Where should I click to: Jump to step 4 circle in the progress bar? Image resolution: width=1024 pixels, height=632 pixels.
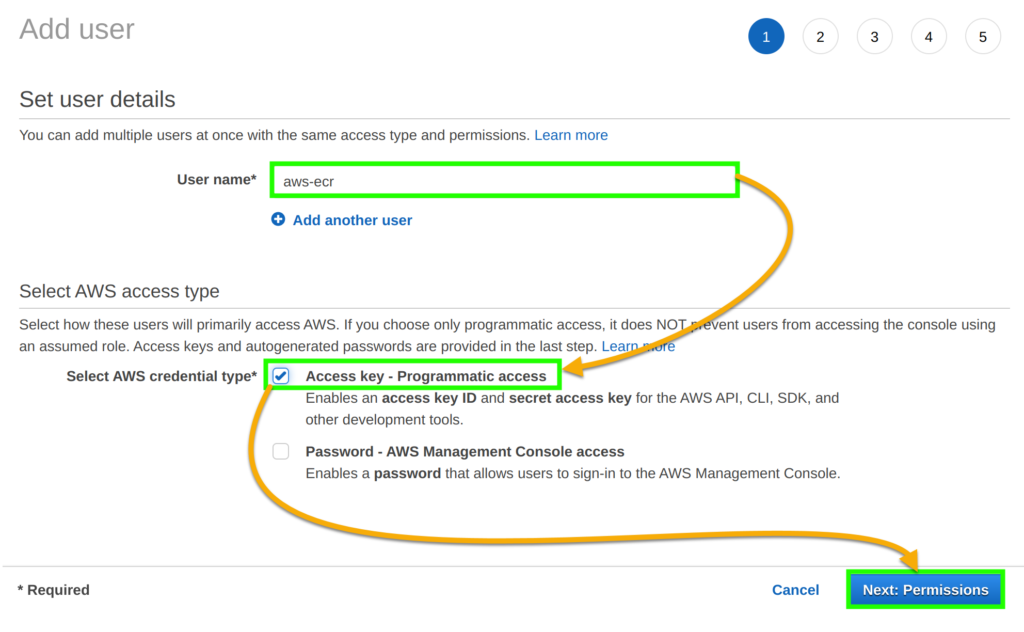point(928,36)
